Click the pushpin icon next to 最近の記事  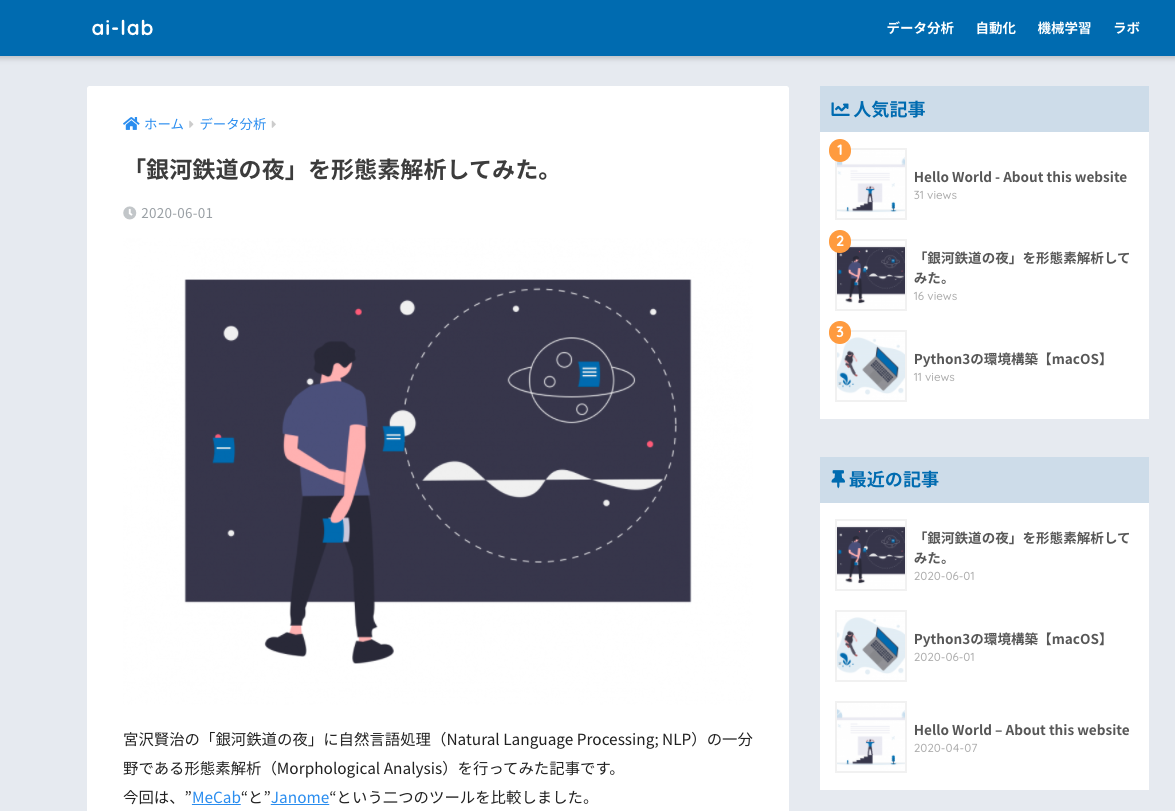pos(838,479)
